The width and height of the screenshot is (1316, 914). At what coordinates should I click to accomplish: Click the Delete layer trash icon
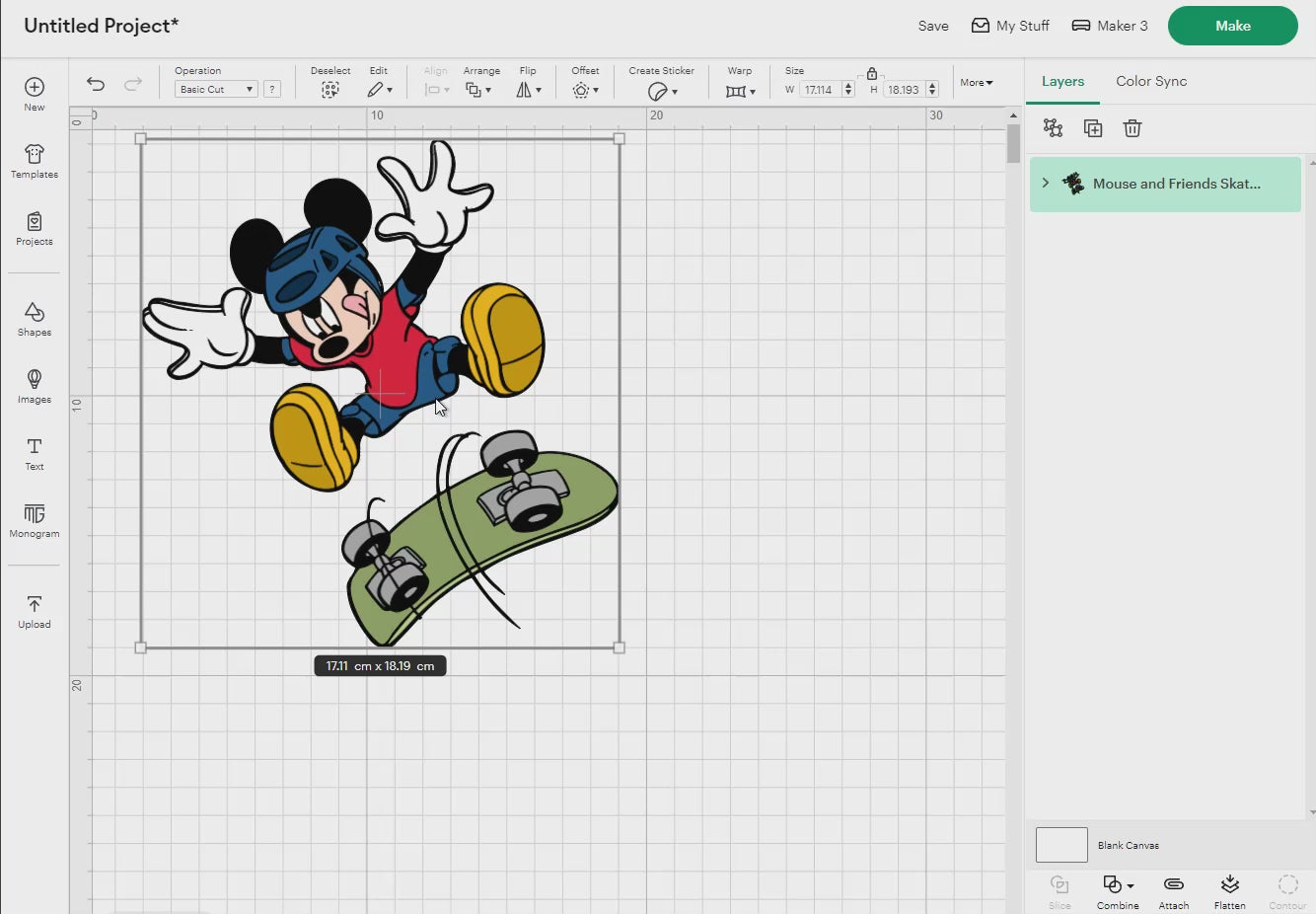1133,128
